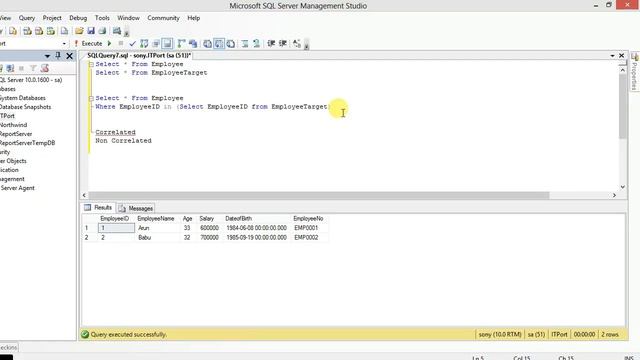Open a new SQL Server Compact query
The height and width of the screenshot is (360, 640).
64,31
